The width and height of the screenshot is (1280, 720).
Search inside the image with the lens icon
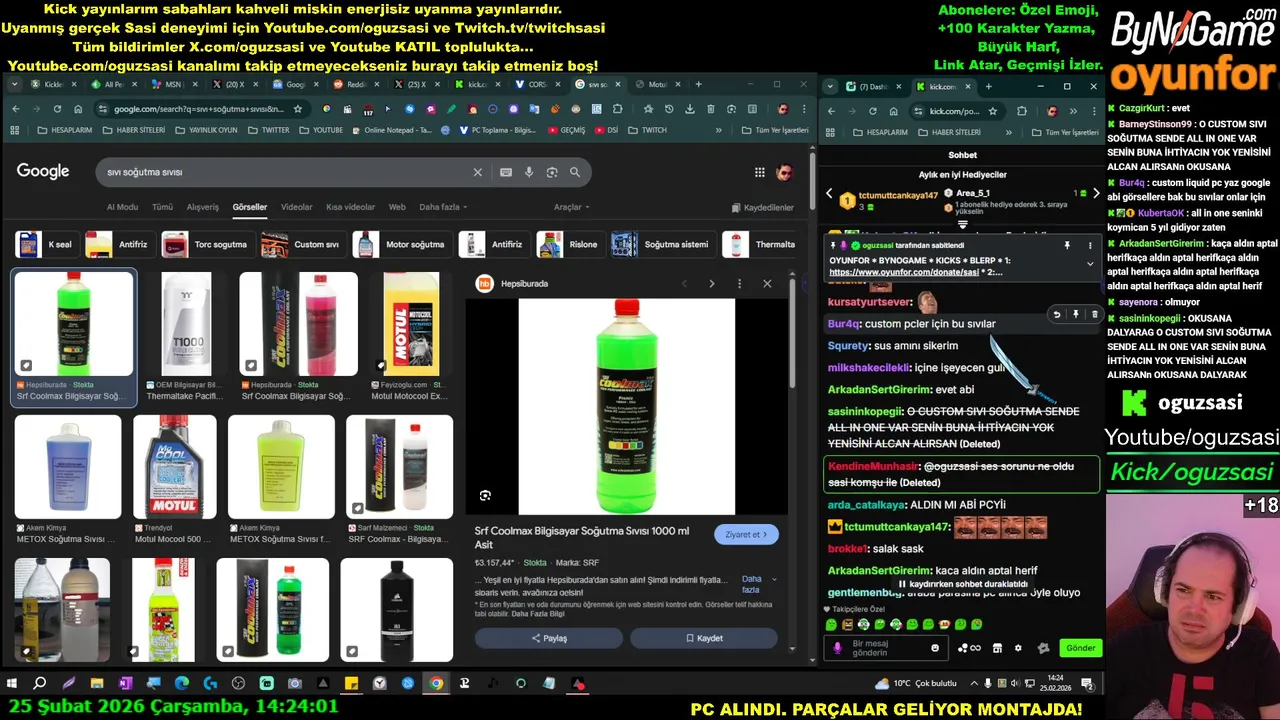(485, 496)
